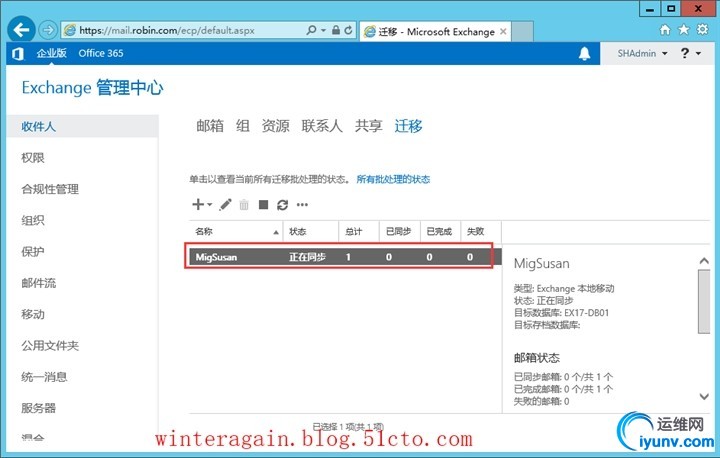This screenshot has width=720, height=458.
Task: Click the 邮箱状态 heading in details pane
Action: pyautogui.click(x=537, y=358)
